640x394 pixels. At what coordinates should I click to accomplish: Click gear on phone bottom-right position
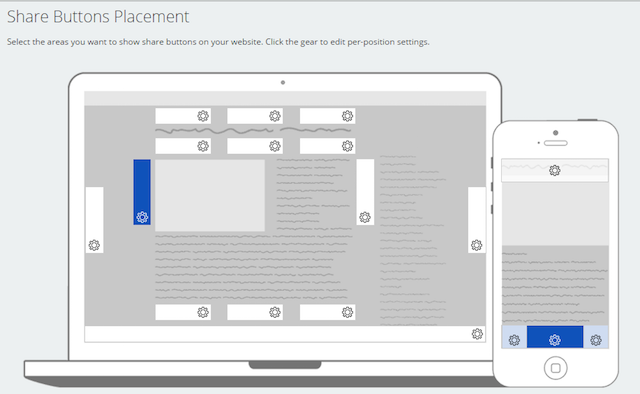point(596,340)
